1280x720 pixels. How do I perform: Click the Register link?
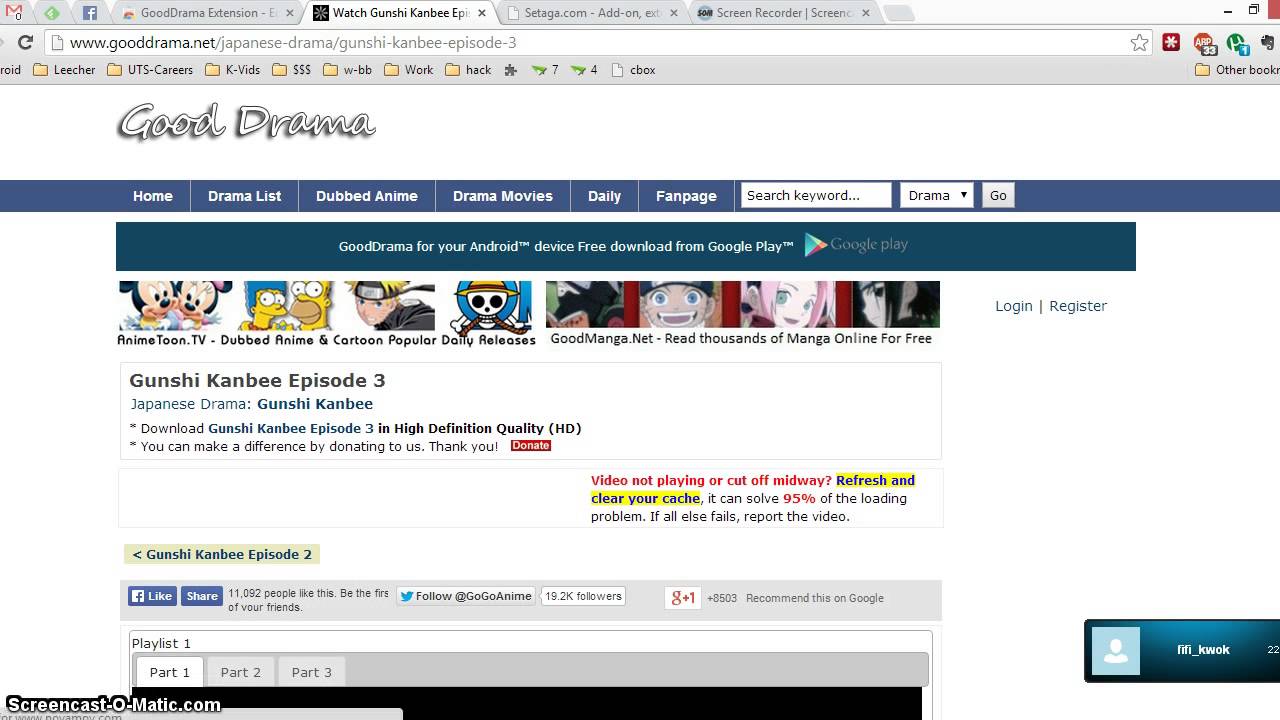pyautogui.click(x=1078, y=306)
